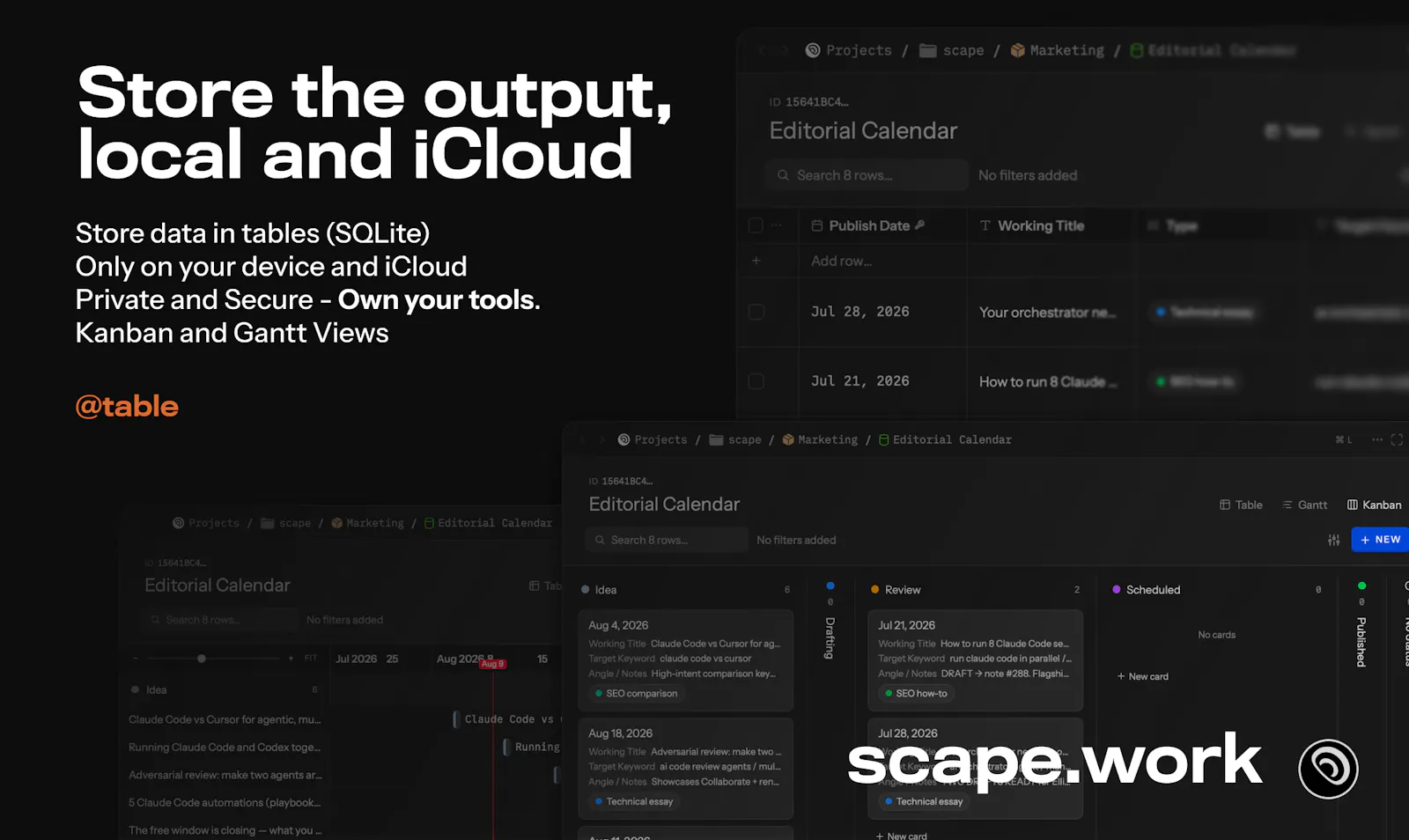The image size is (1409, 840).
Task: Click Projects breadcrumb in Kanban window
Action: (x=660, y=439)
